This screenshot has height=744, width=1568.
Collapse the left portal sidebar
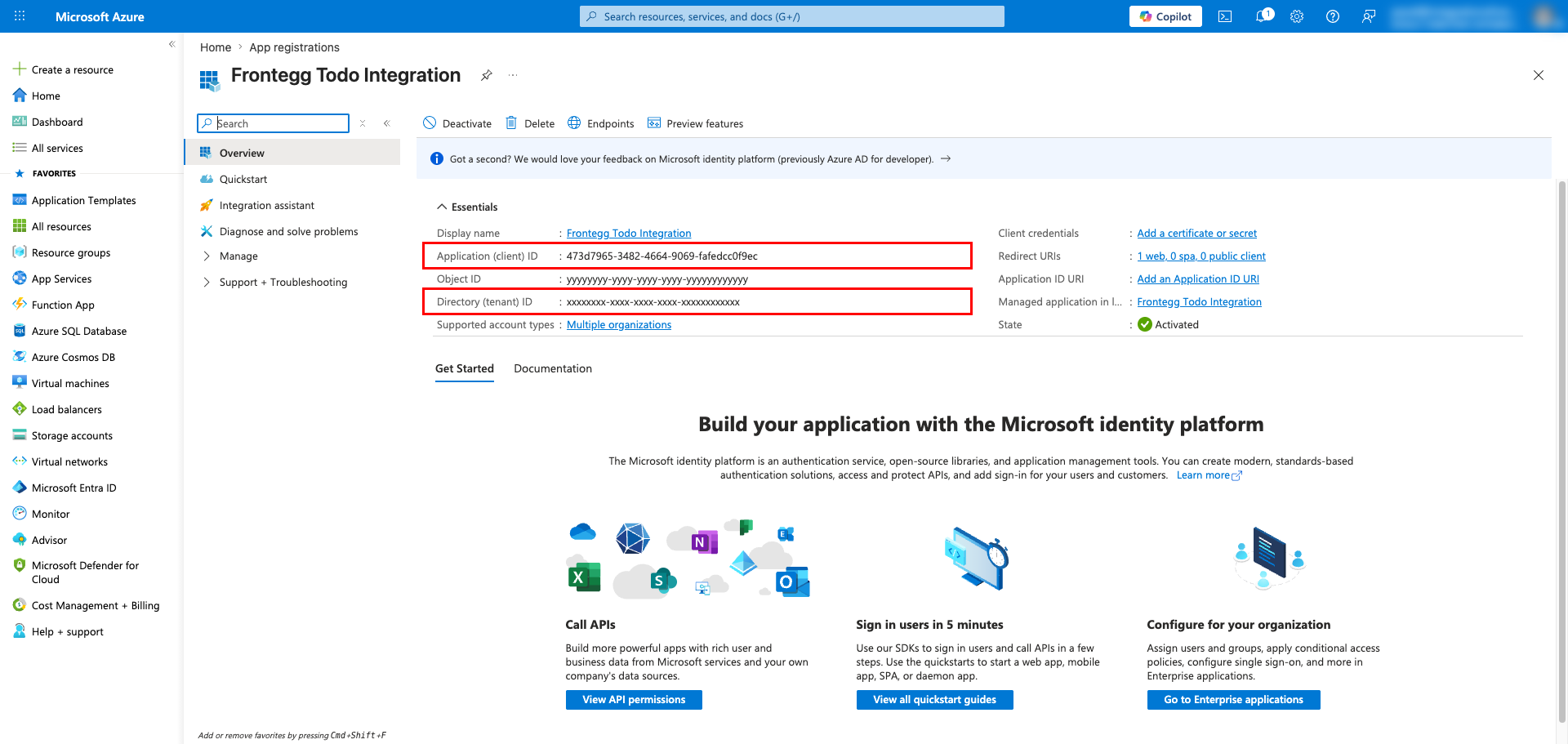tap(171, 44)
